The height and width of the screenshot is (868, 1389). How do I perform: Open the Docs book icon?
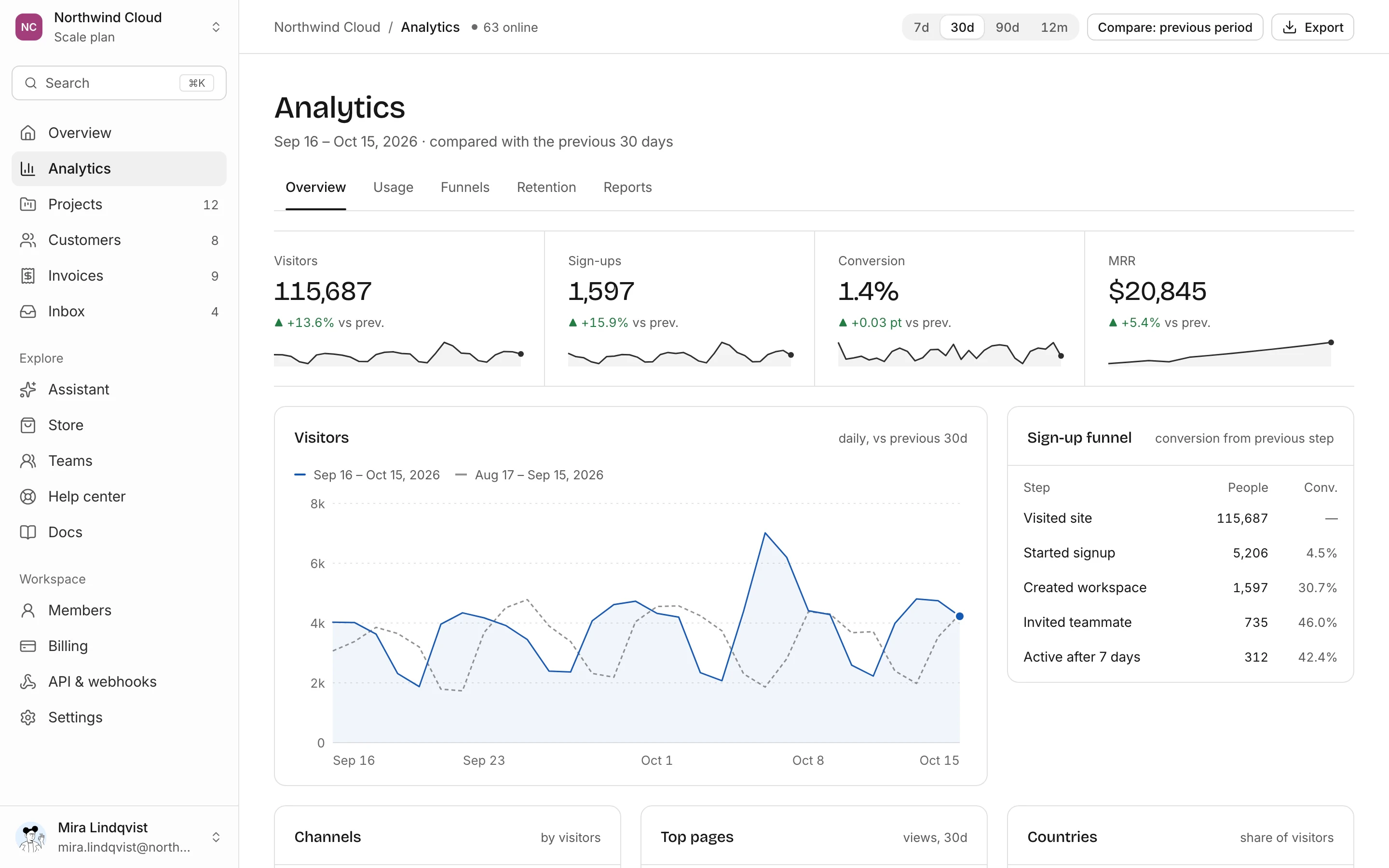pyautogui.click(x=27, y=532)
